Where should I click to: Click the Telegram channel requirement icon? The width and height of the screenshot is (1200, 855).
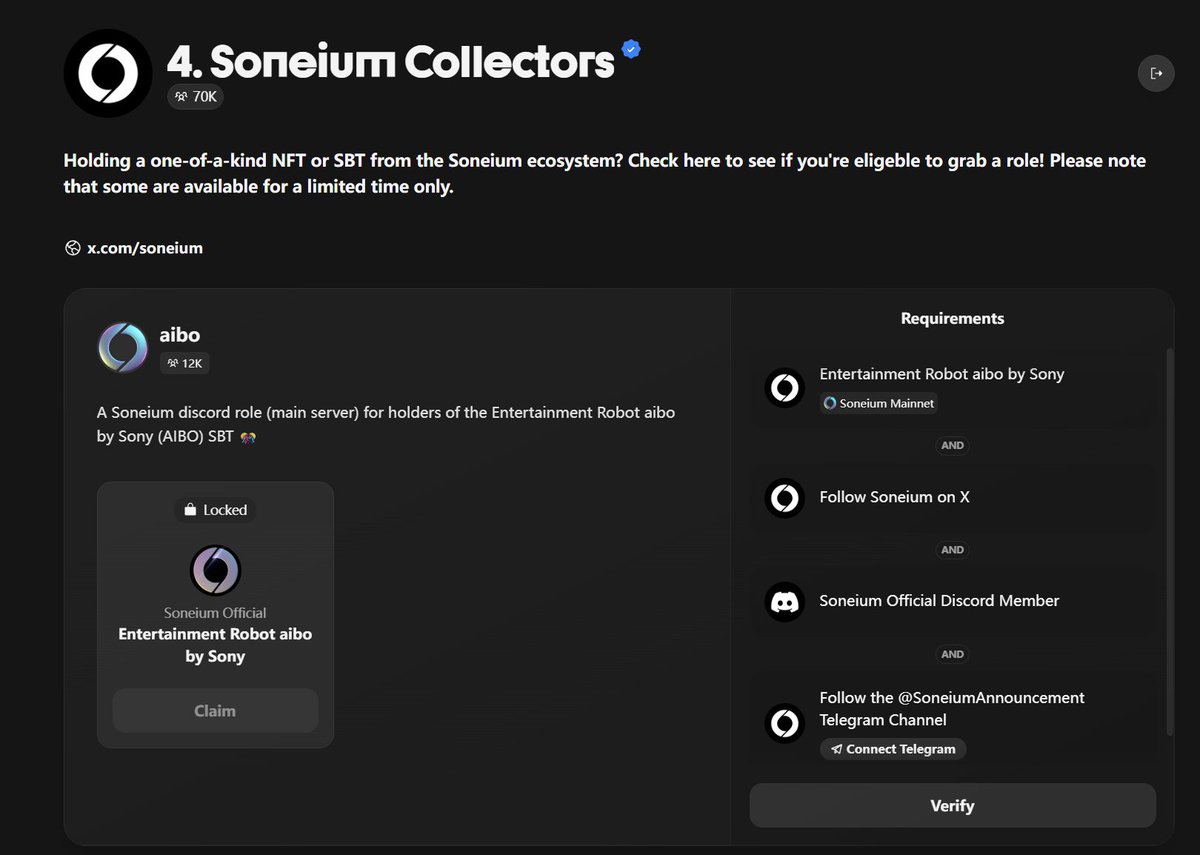(x=785, y=723)
